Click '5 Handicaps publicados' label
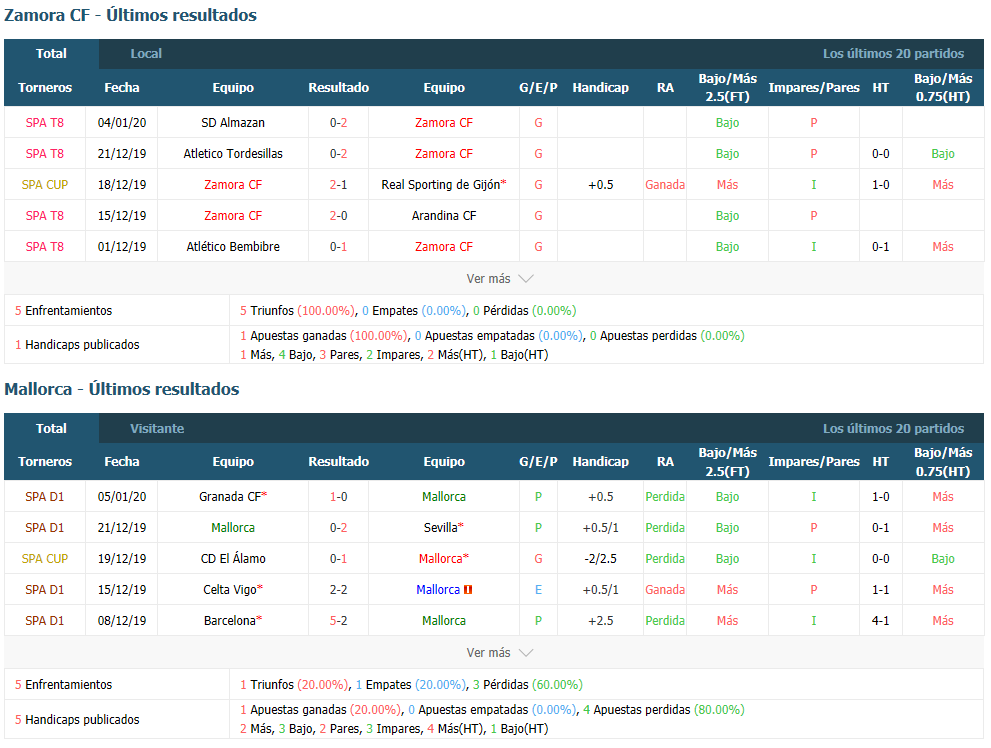 tap(77, 720)
